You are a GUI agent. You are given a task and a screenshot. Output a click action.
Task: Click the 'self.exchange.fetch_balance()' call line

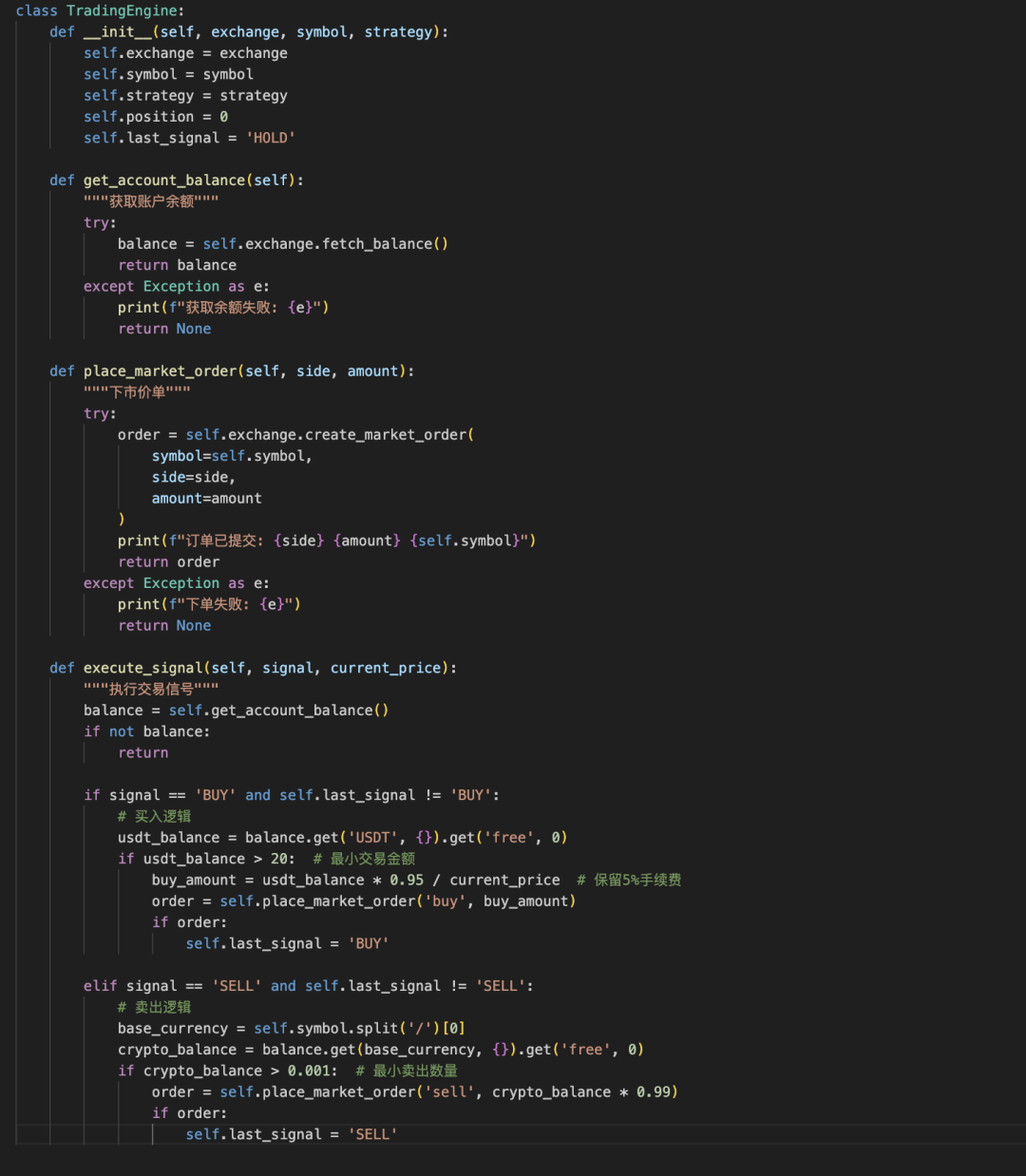click(283, 244)
